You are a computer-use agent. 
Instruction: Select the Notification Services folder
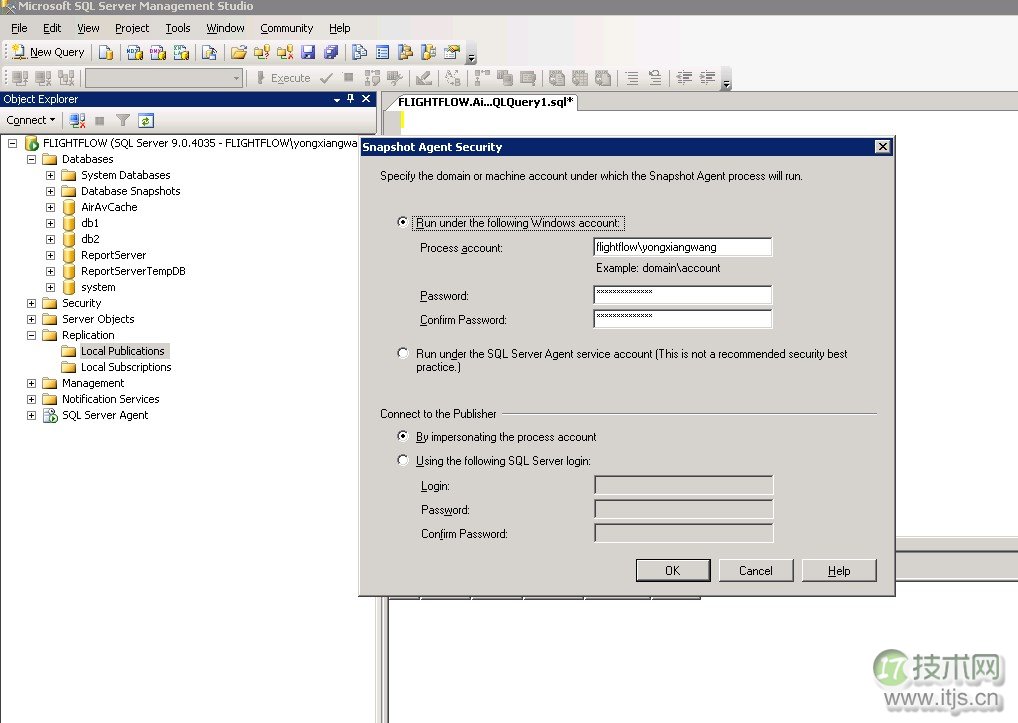(x=110, y=399)
